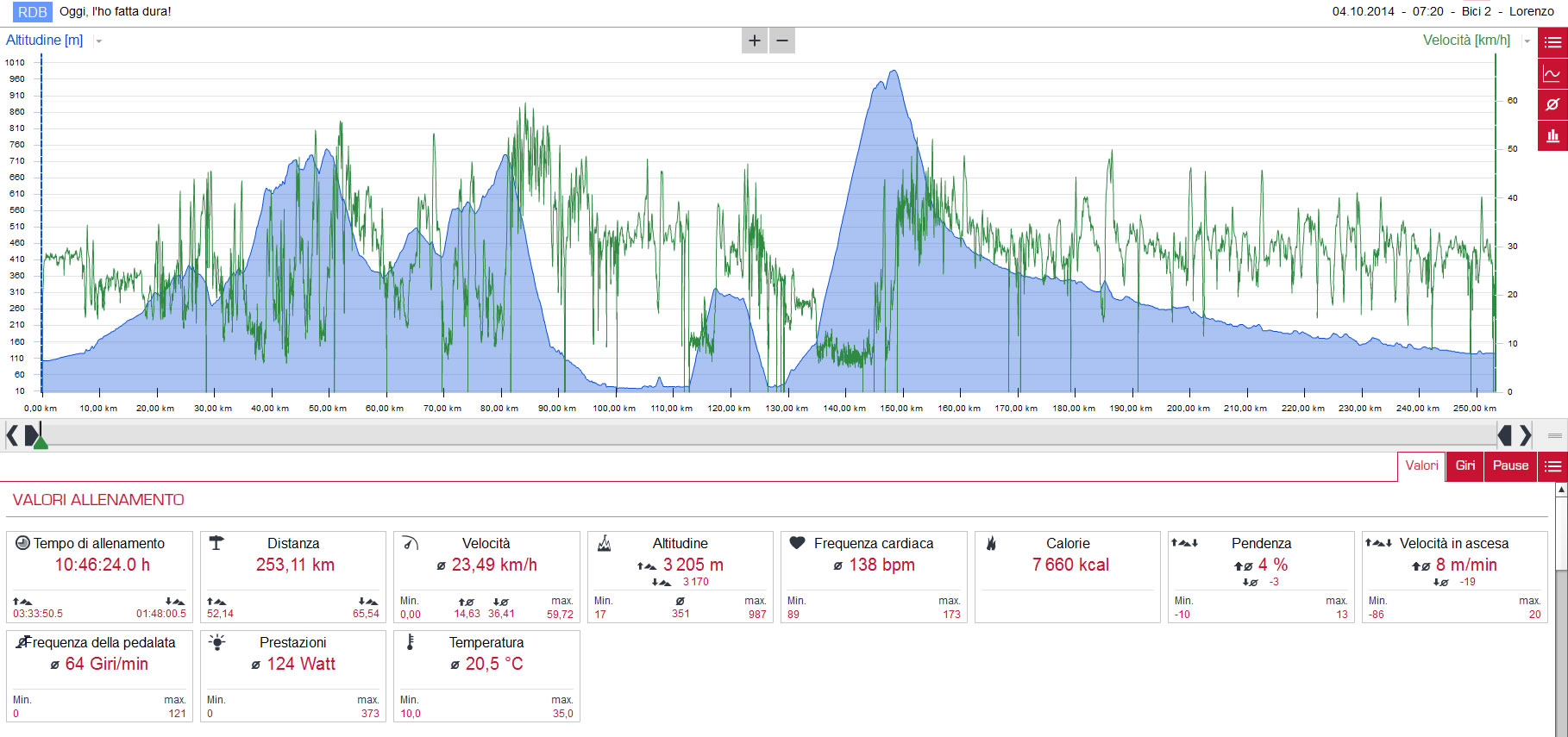Click the panel resize grip lines
Image resolution: width=1568 pixels, height=737 pixels.
click(1554, 435)
